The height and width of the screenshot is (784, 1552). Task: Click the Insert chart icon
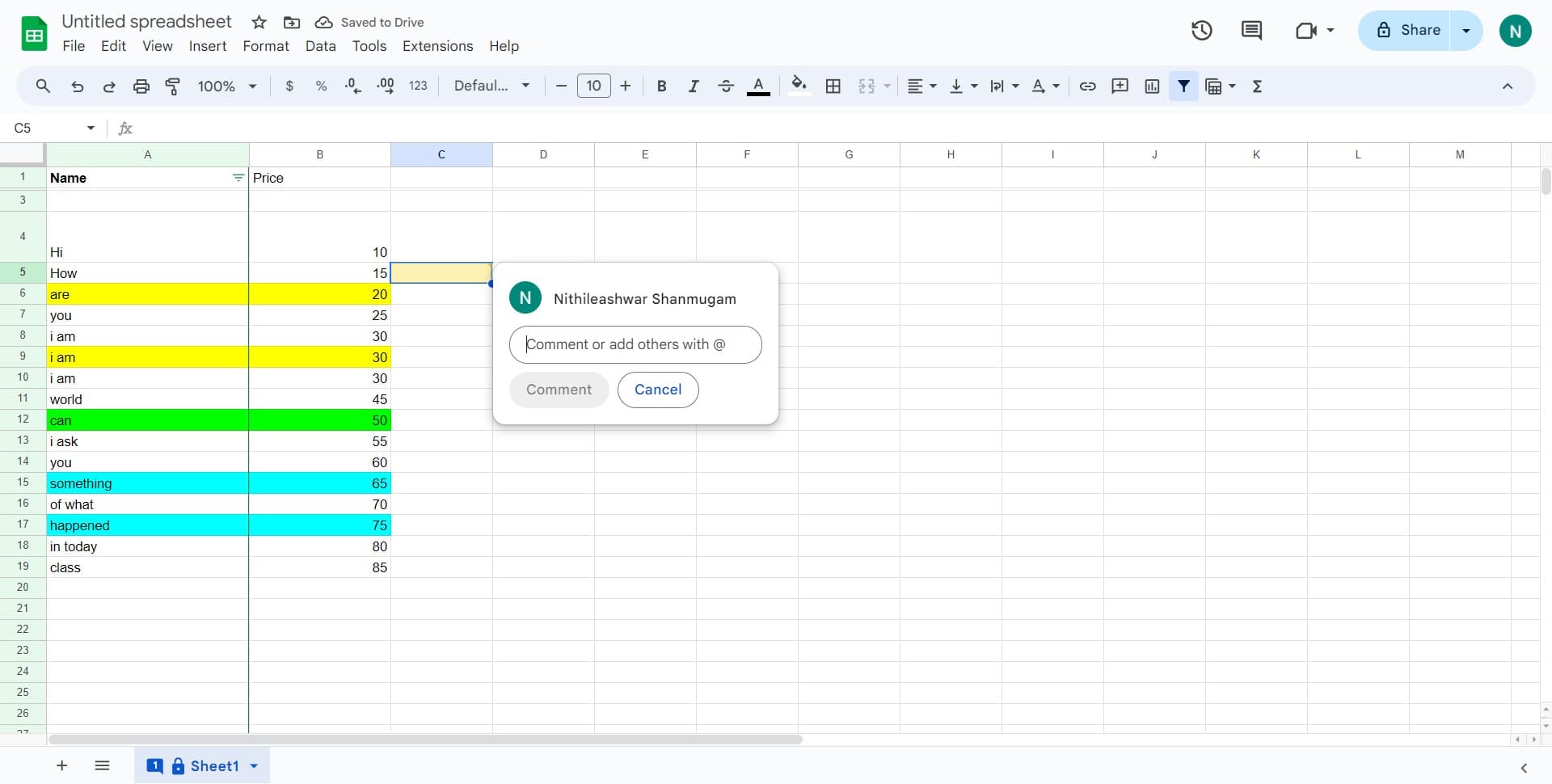click(x=1152, y=86)
